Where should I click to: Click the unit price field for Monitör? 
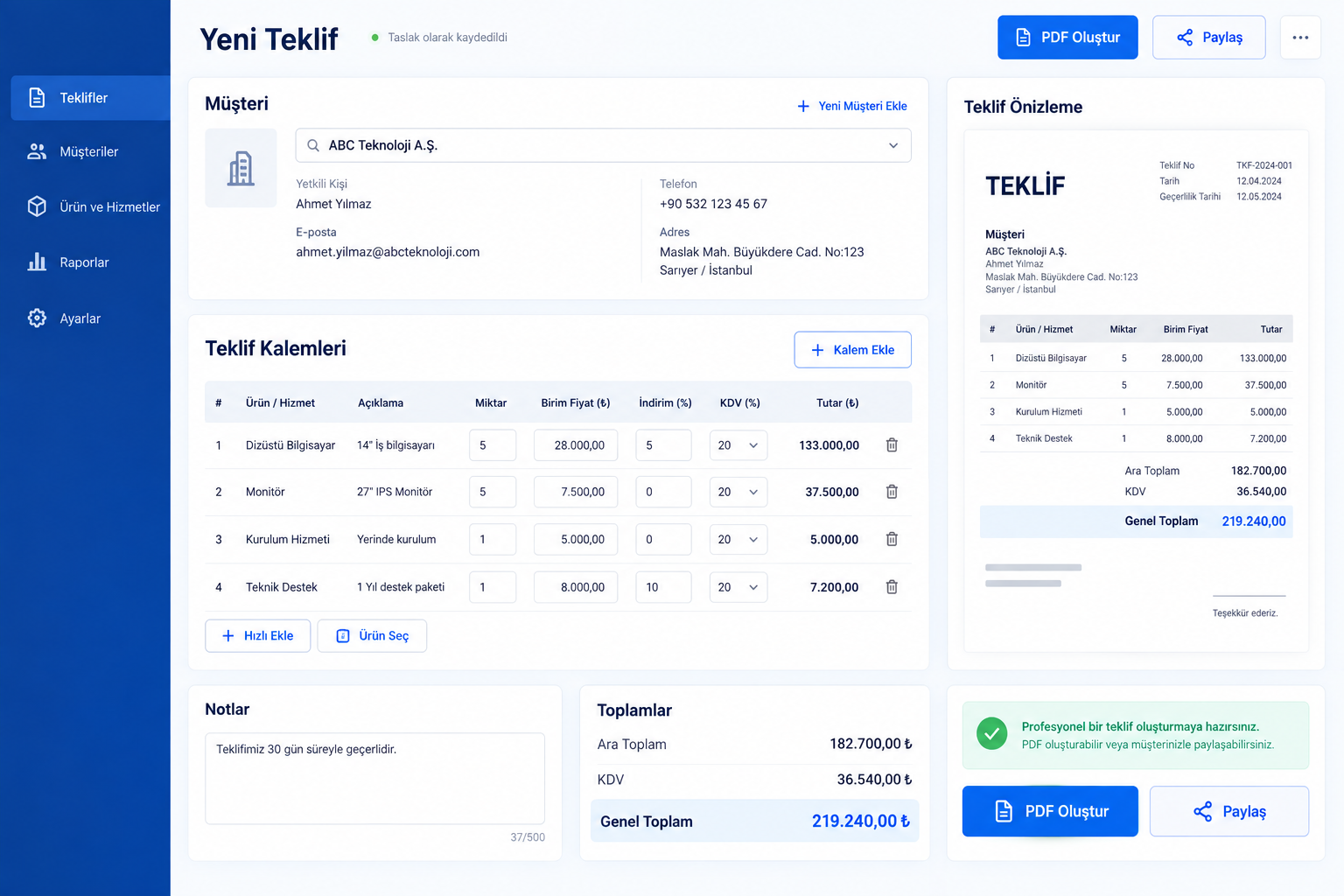pyautogui.click(x=576, y=492)
